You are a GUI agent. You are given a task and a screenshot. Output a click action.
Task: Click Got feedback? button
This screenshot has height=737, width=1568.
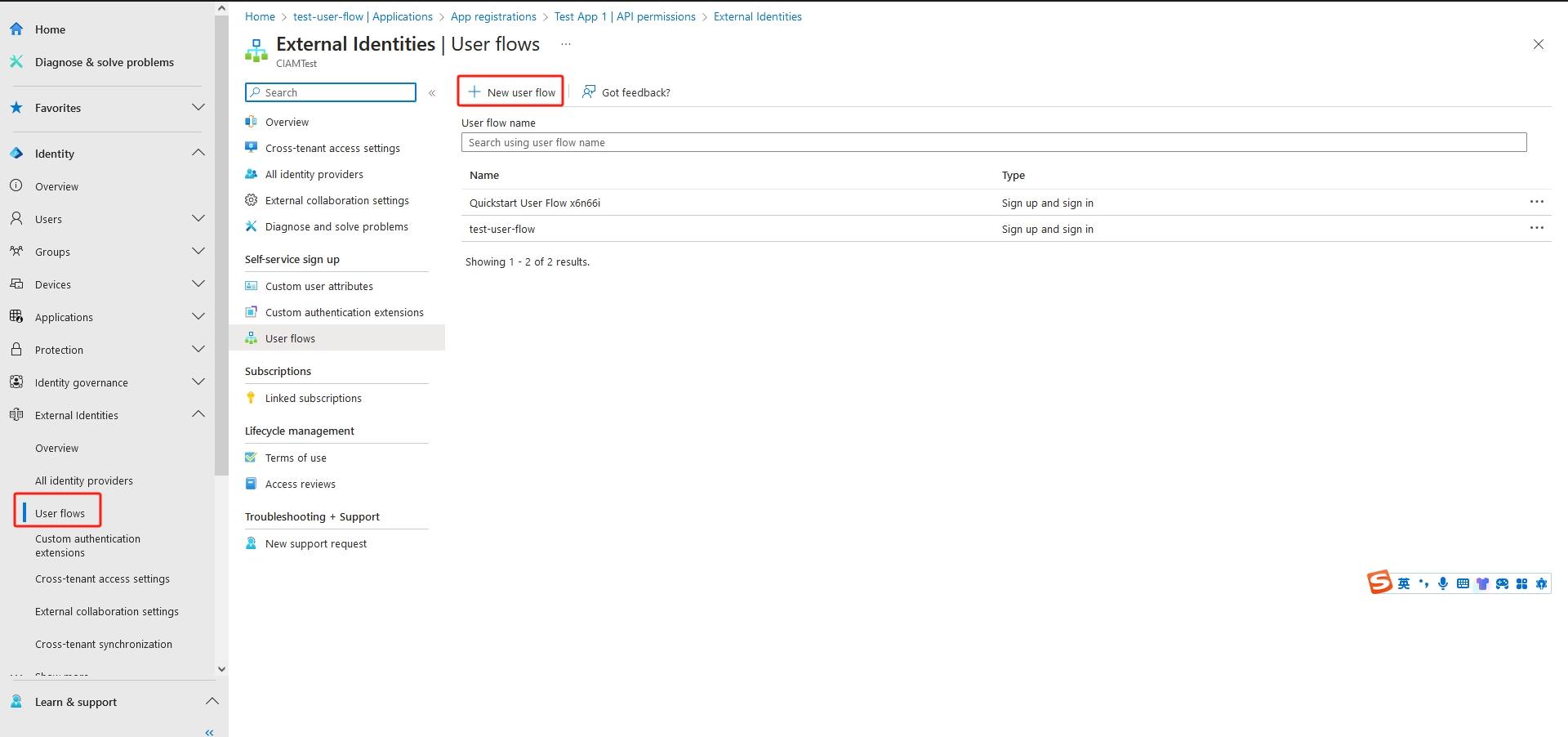pos(626,92)
